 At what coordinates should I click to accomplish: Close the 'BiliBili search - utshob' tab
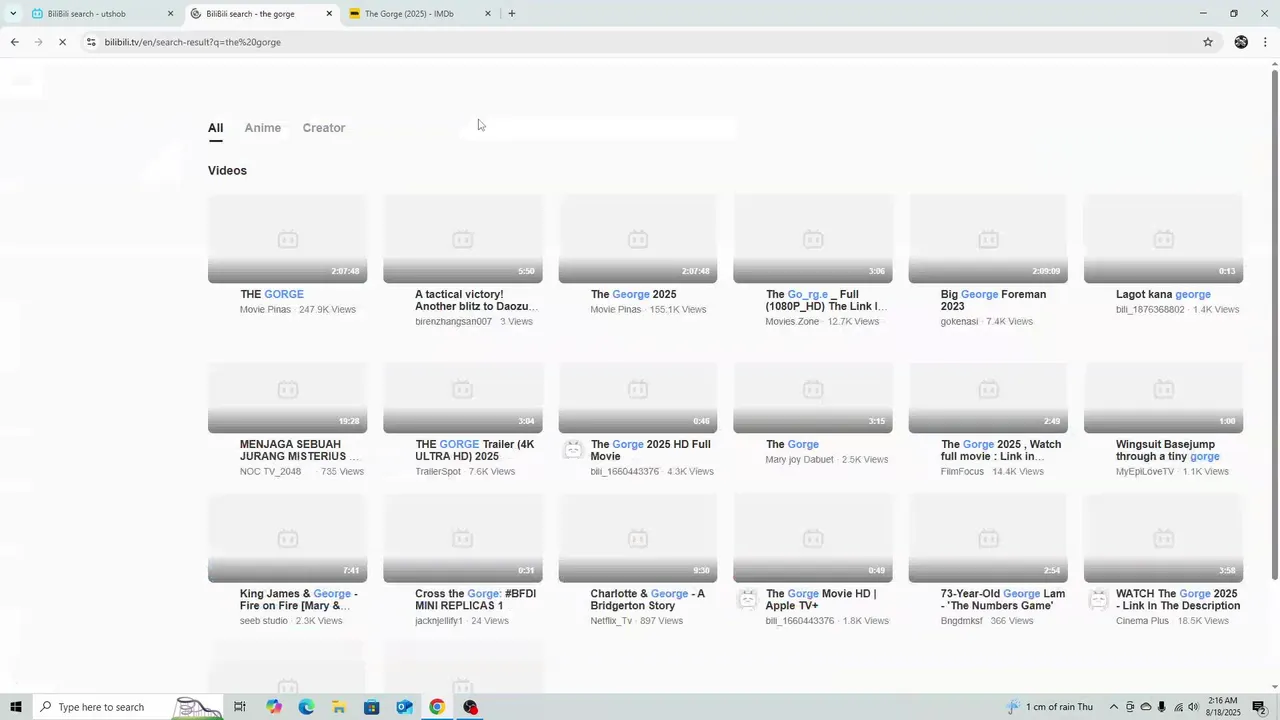point(170,14)
